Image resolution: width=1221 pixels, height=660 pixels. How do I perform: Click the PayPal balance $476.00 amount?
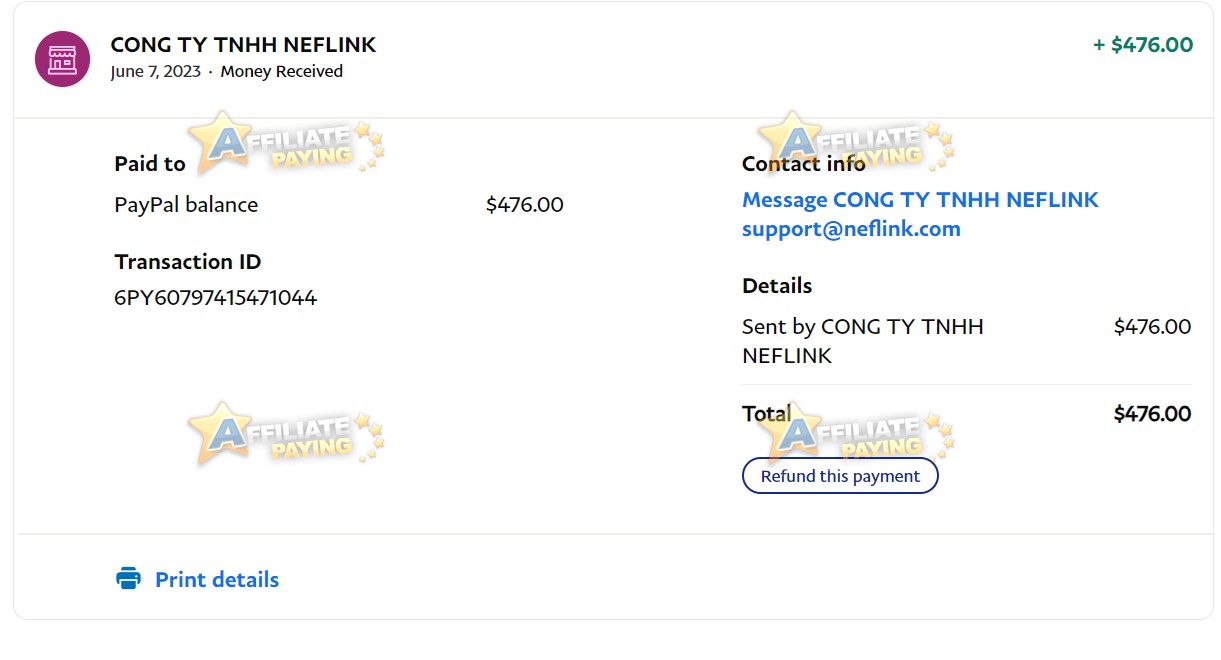tap(525, 205)
